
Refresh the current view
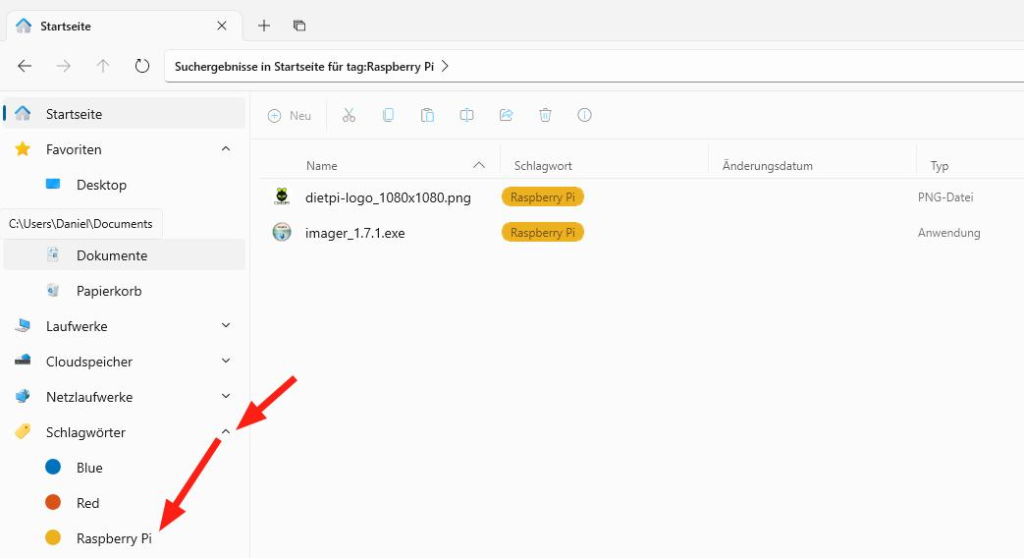click(142, 66)
